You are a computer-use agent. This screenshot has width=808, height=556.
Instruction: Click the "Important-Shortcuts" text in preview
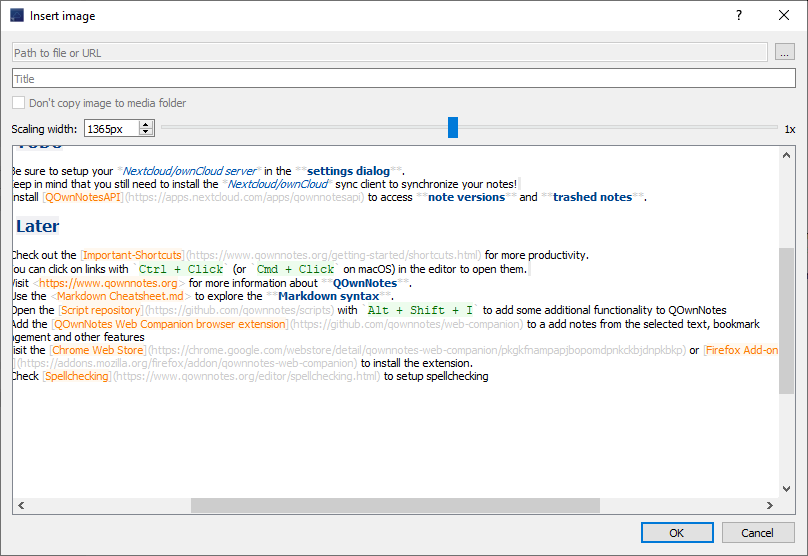pyautogui.click(x=132, y=255)
